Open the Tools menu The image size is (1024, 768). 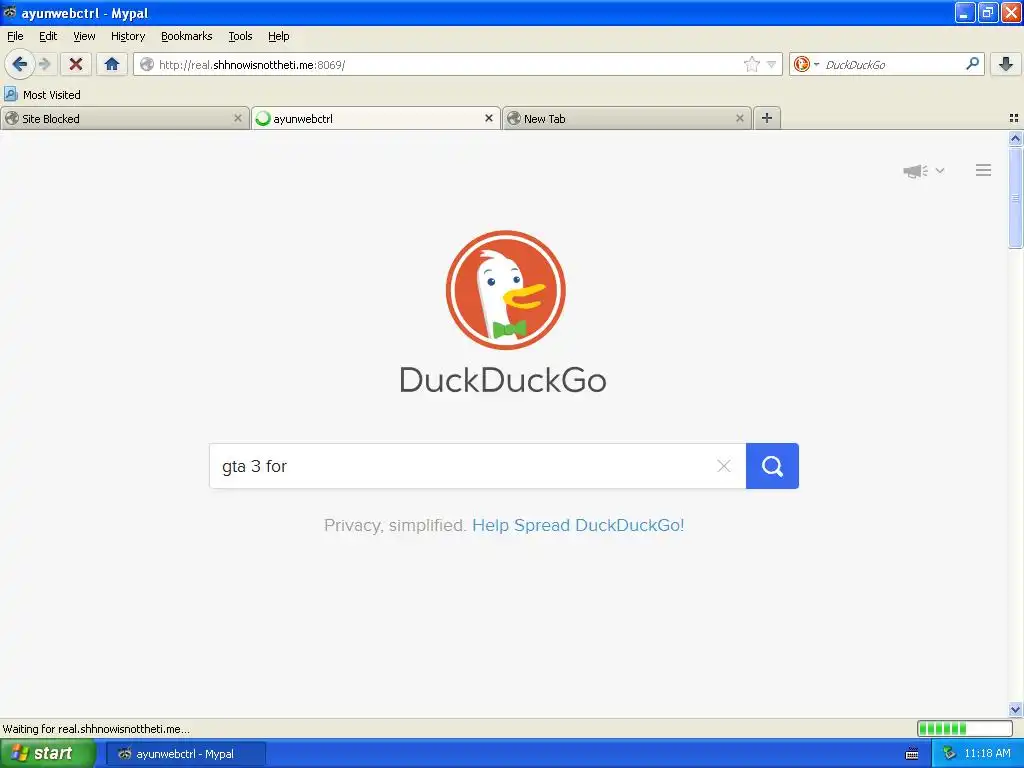240,36
